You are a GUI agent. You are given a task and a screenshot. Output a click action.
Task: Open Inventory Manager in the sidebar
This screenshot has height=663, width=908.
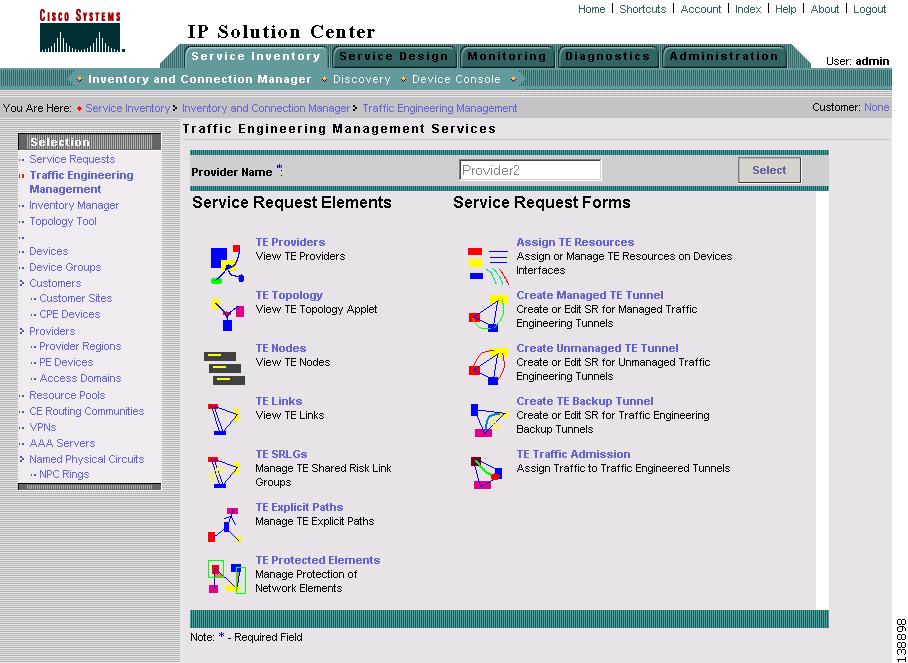pos(74,205)
